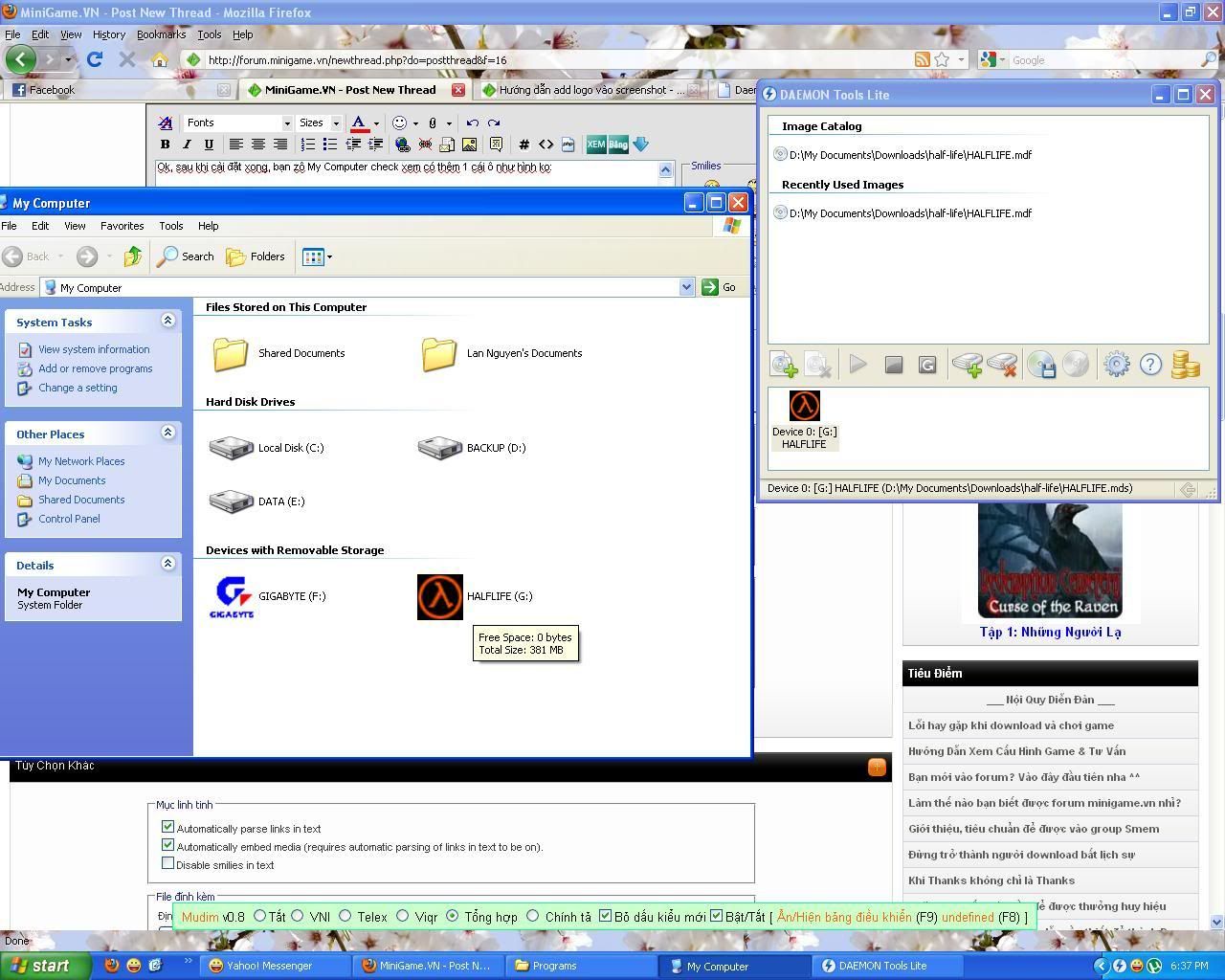The width and height of the screenshot is (1225, 980).
Task: Click Add Image icon in DAEMON Tools
Action: tap(783, 365)
